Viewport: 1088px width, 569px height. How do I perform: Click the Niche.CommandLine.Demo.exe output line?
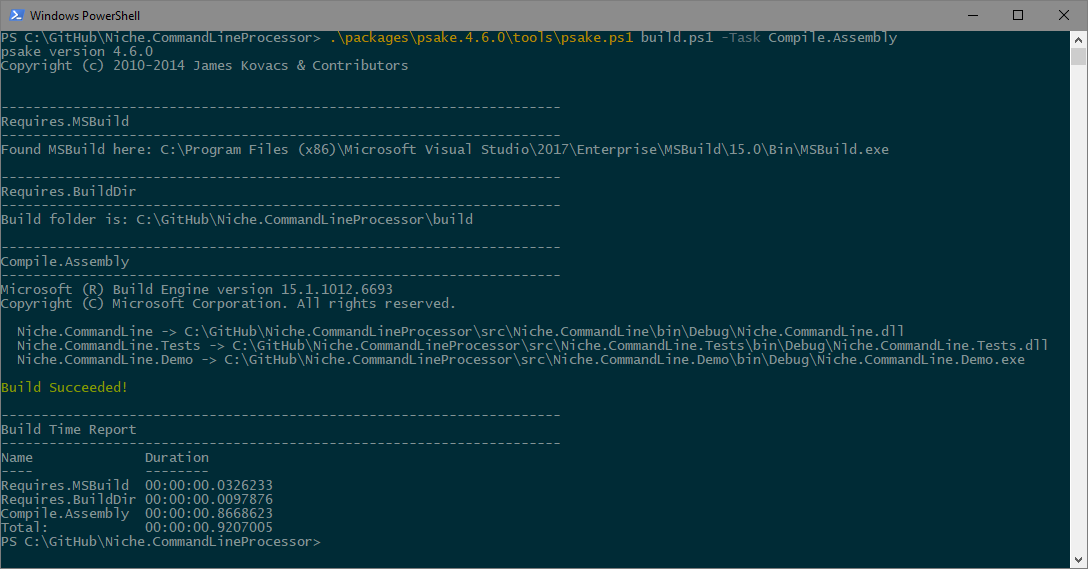520,359
